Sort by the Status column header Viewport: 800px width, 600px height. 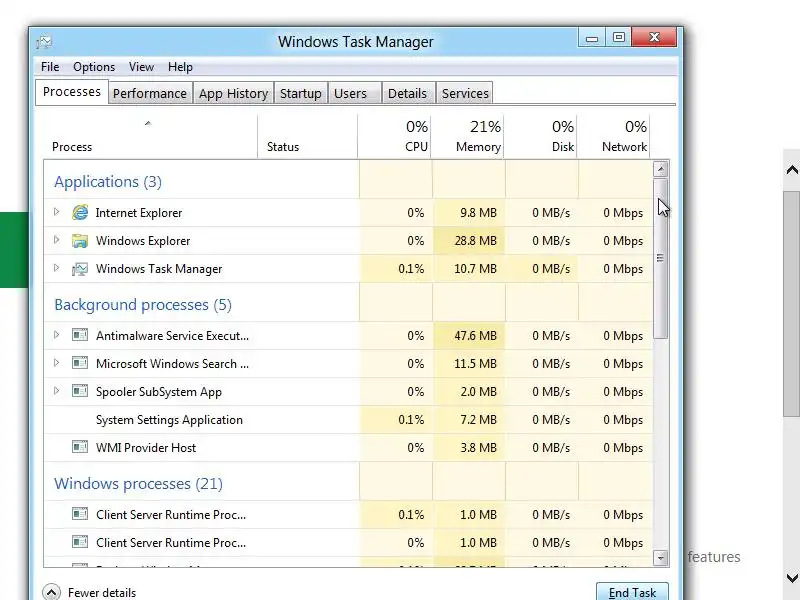click(307, 137)
